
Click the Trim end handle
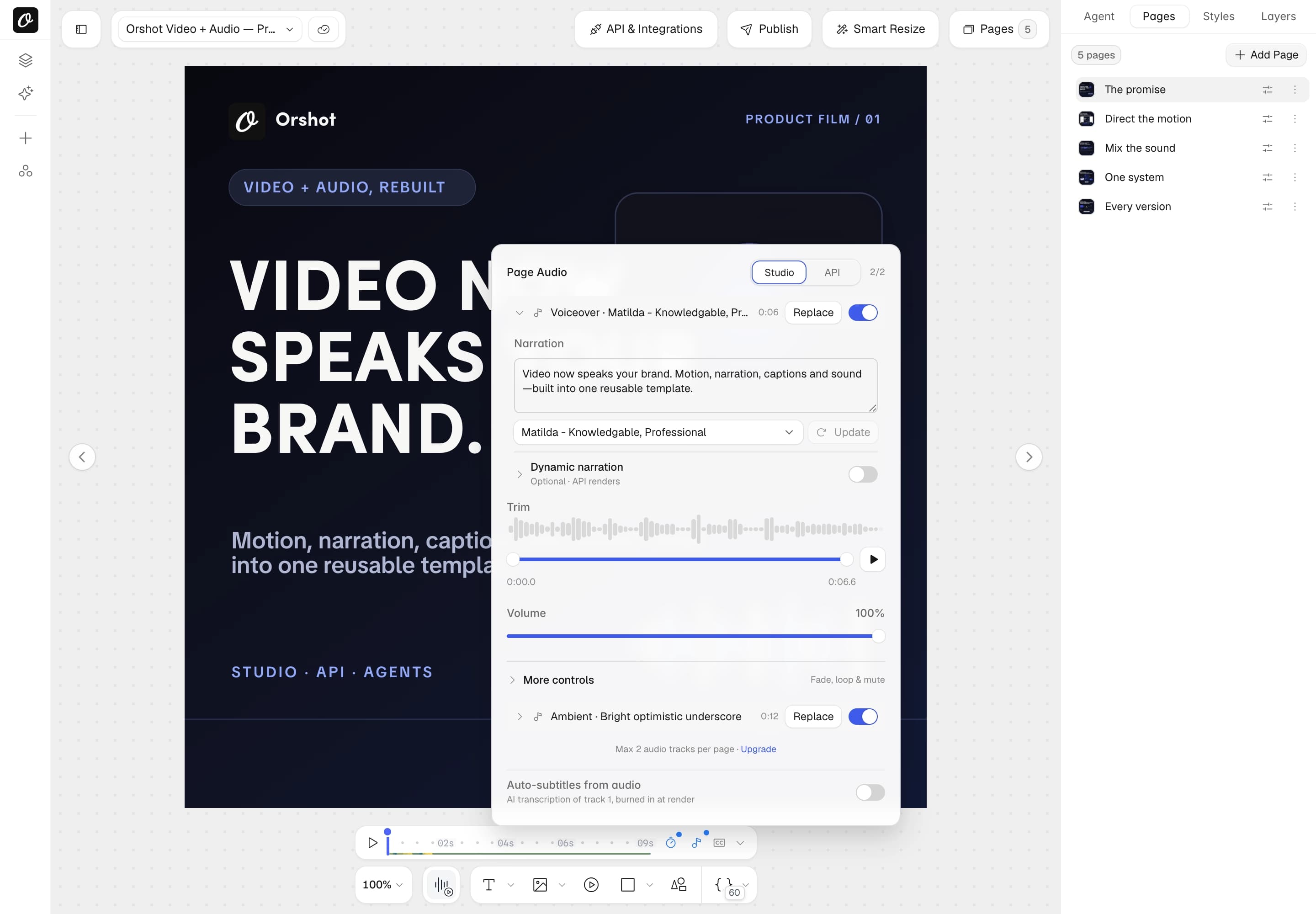point(846,559)
